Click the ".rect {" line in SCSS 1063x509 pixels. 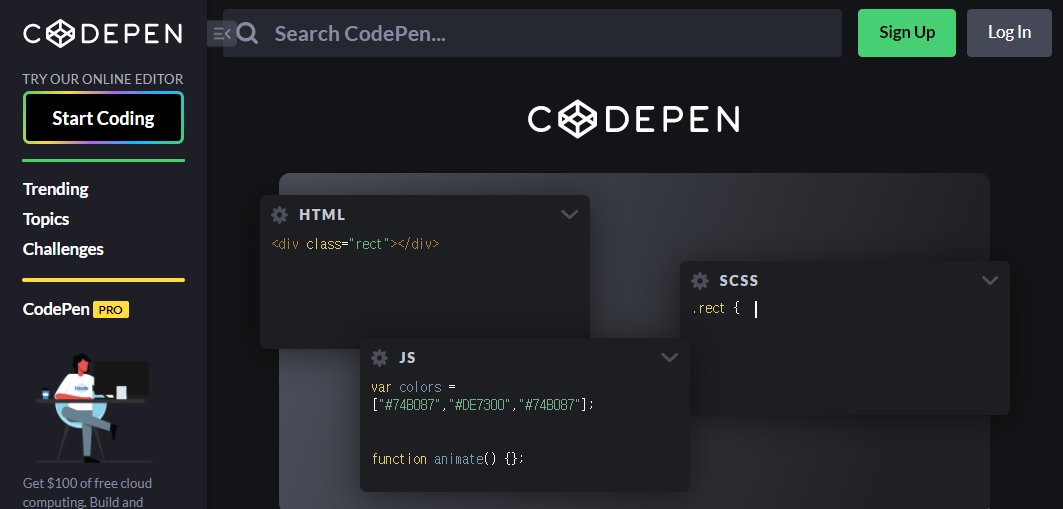click(716, 308)
